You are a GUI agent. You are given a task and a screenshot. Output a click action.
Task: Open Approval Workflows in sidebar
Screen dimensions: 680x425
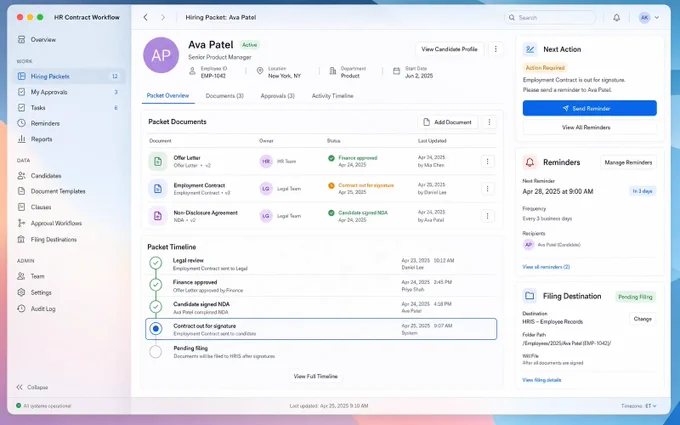click(x=56, y=223)
